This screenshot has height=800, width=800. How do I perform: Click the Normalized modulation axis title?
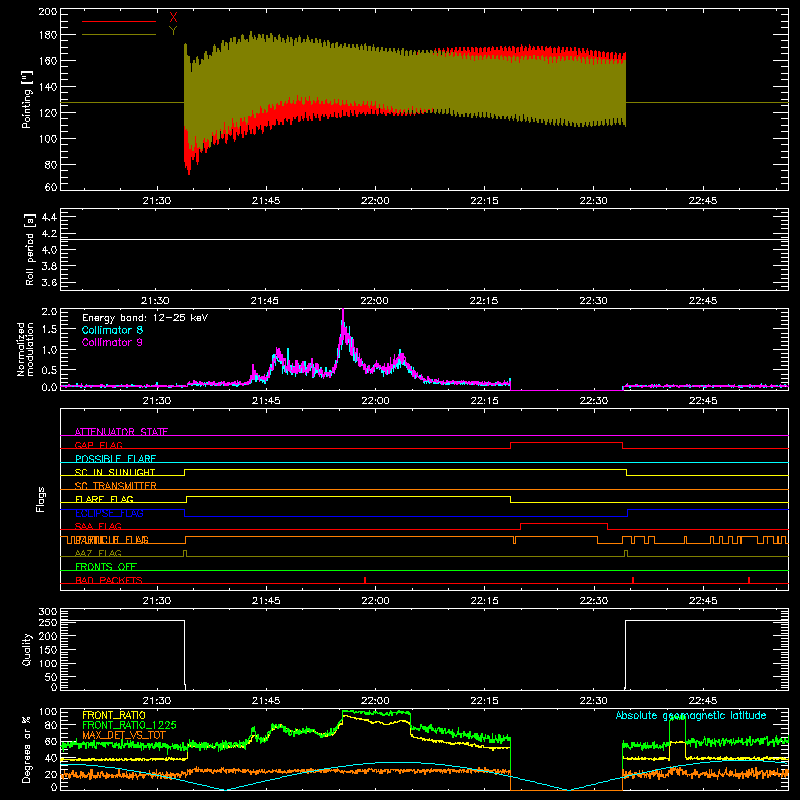[x=25, y=349]
